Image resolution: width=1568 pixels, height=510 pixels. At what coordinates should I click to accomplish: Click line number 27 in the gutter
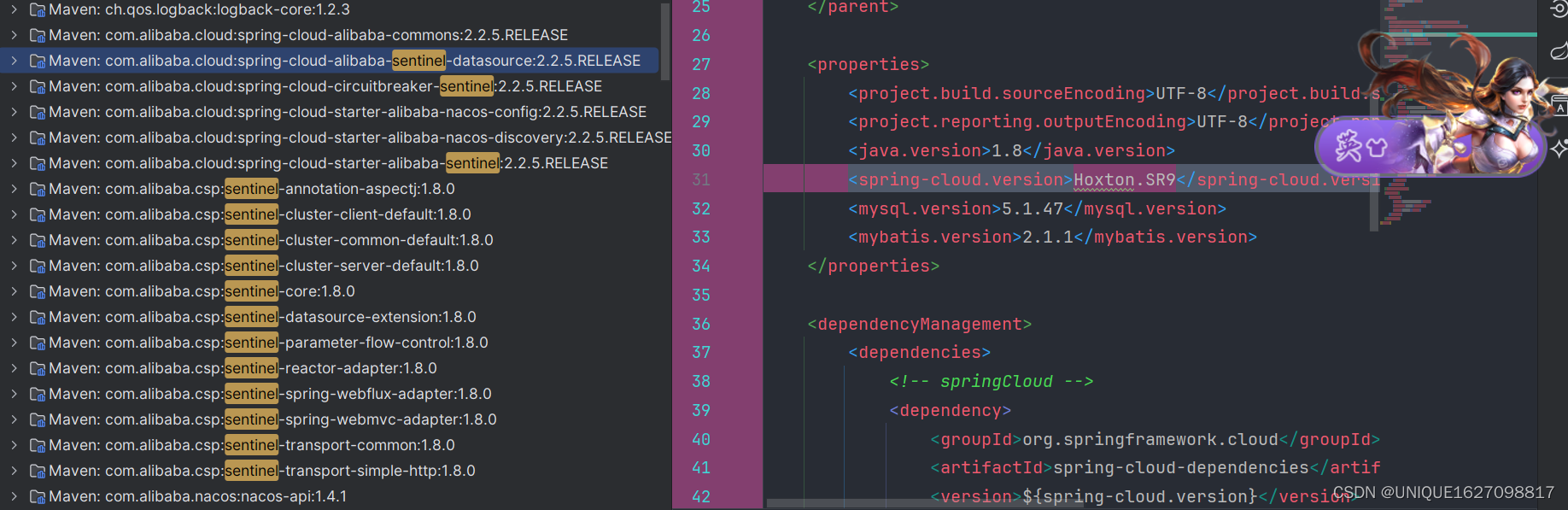point(701,64)
